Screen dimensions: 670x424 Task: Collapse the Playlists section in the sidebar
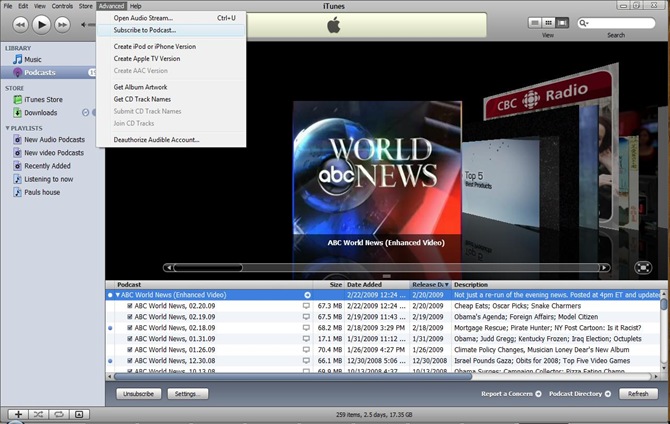[x=8, y=128]
